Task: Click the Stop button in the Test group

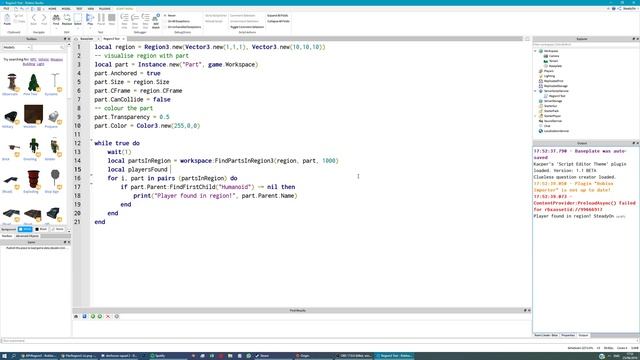Action: (x=111, y=19)
